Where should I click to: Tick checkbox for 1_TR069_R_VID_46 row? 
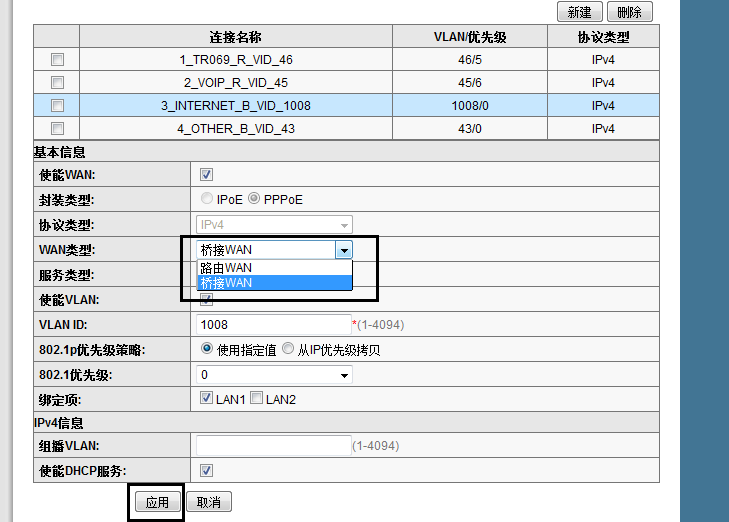pyautogui.click(x=57, y=60)
